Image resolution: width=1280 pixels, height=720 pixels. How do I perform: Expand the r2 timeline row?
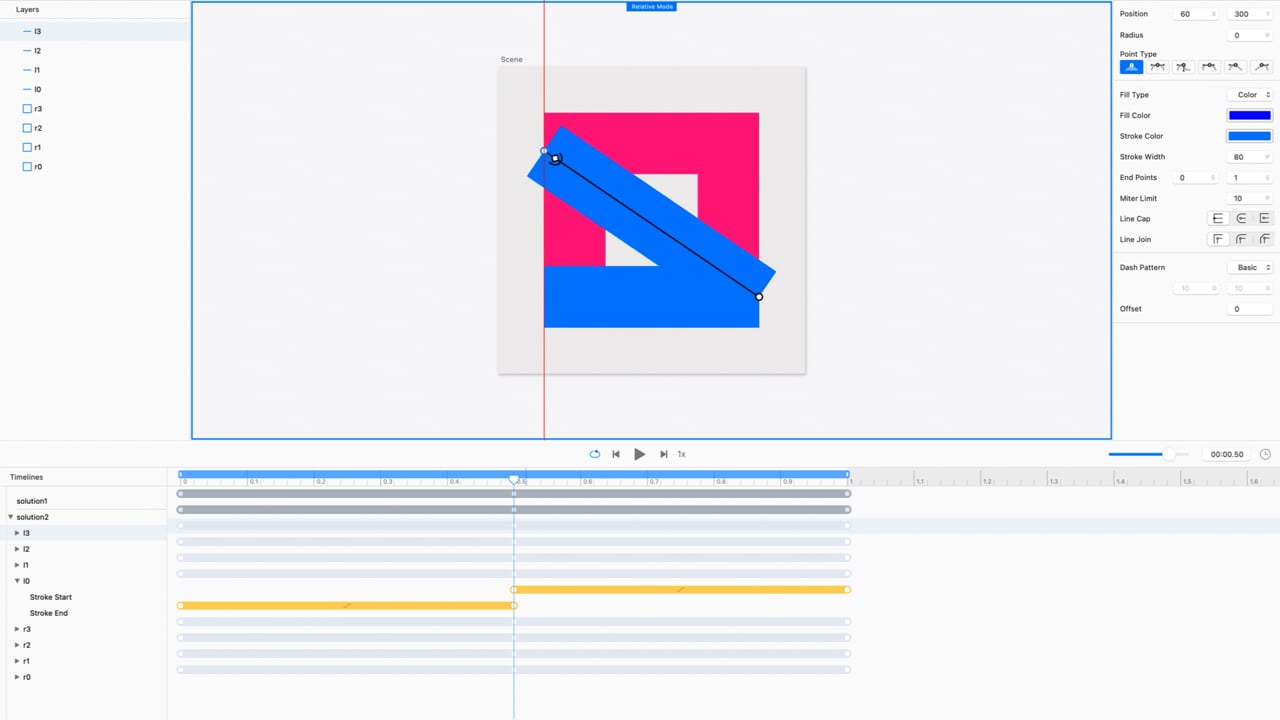[17, 645]
